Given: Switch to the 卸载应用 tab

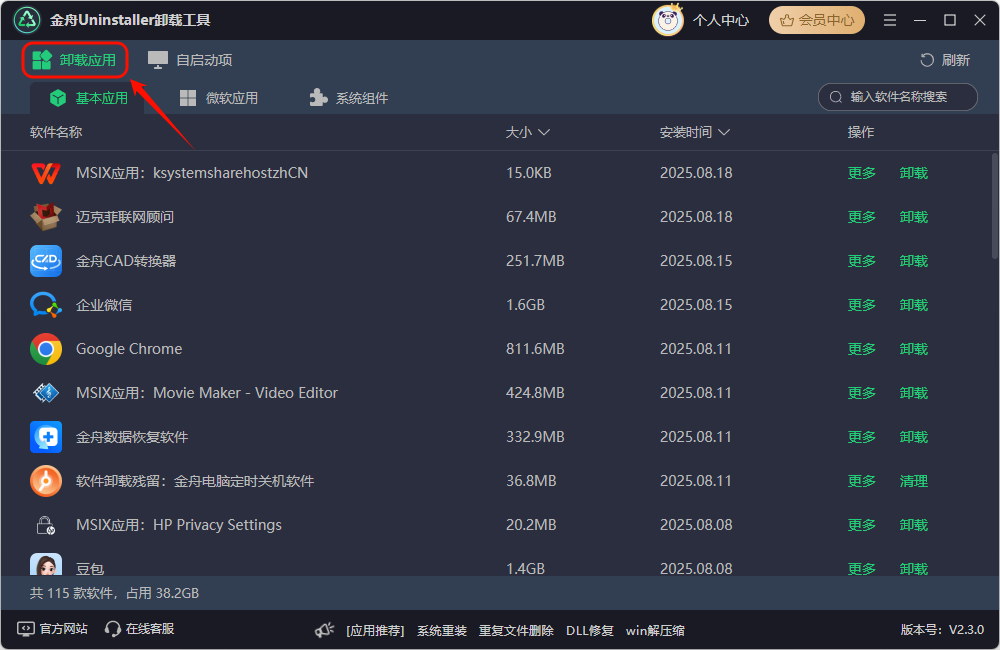Looking at the screenshot, I should point(75,60).
